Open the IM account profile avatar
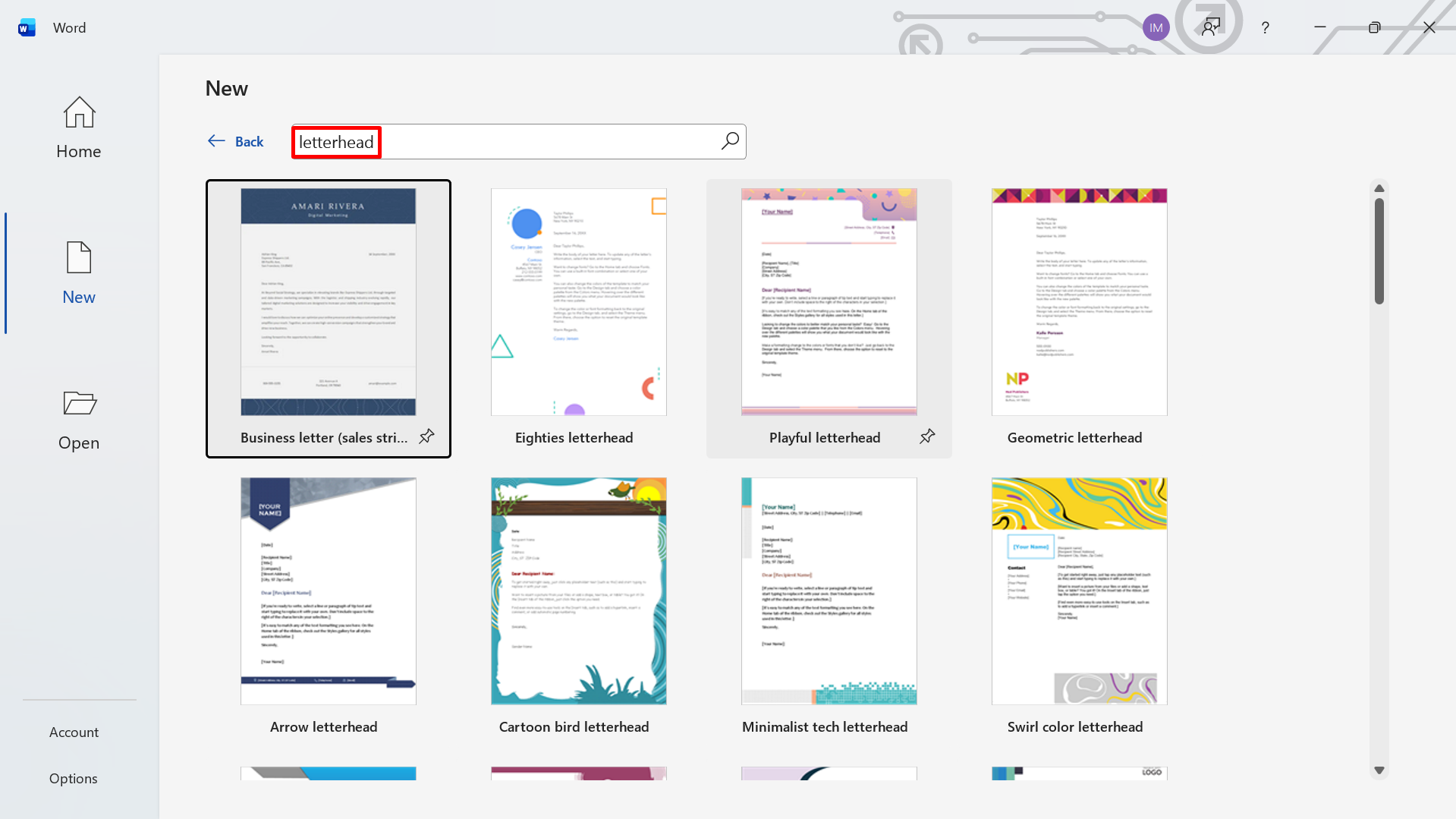Screen dimensions: 1456x819 tap(1156, 28)
